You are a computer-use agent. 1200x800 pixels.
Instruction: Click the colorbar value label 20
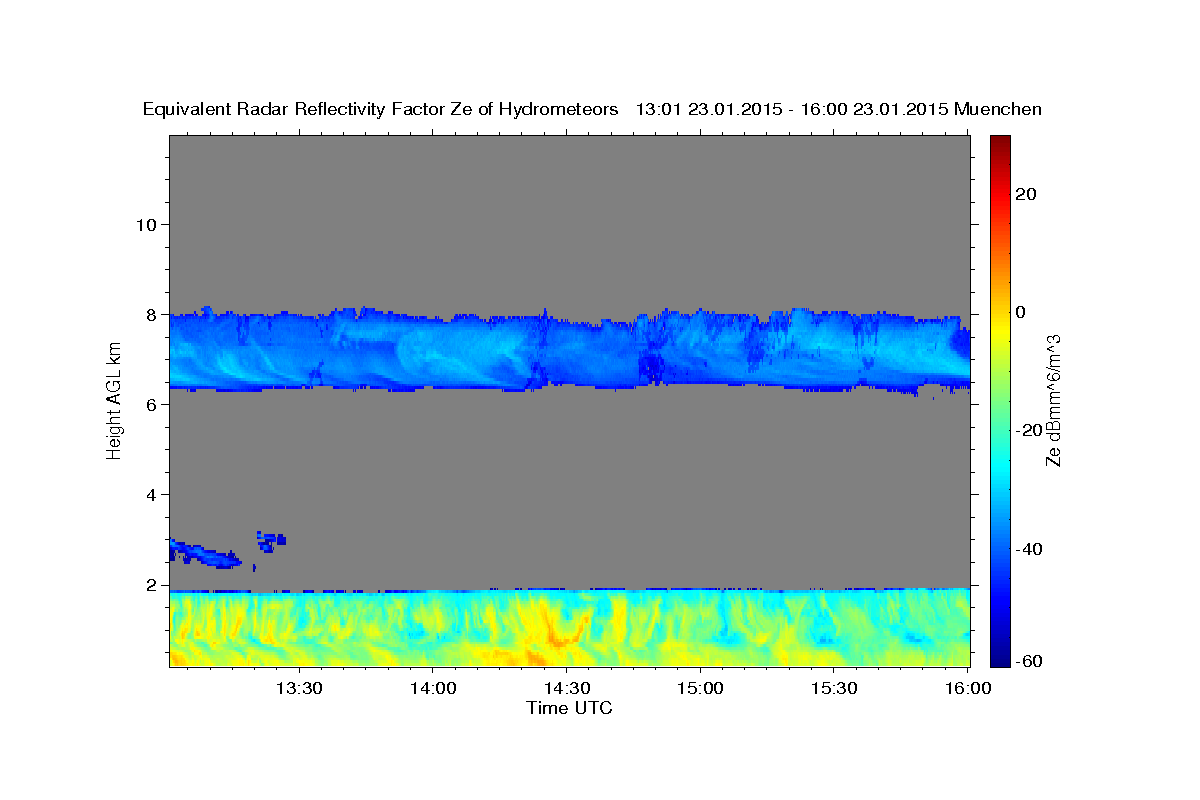pyautogui.click(x=1027, y=194)
